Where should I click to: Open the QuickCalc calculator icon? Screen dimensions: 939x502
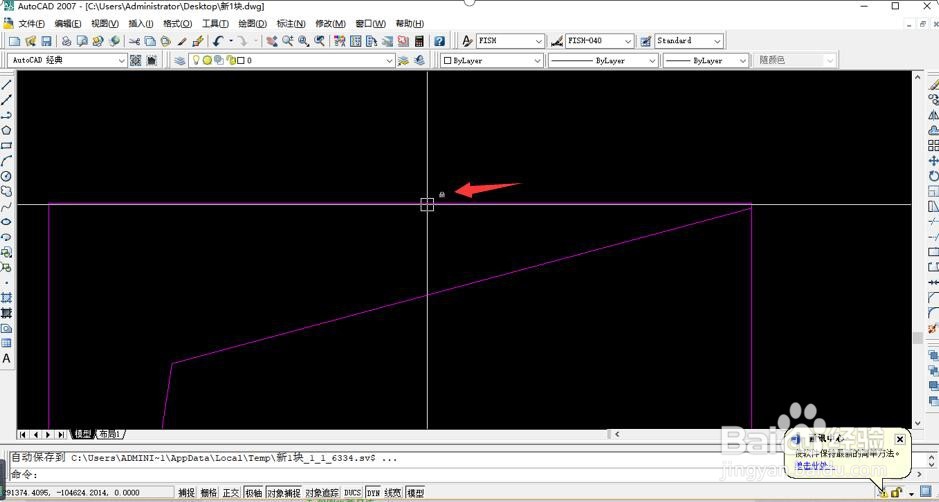[x=419, y=41]
